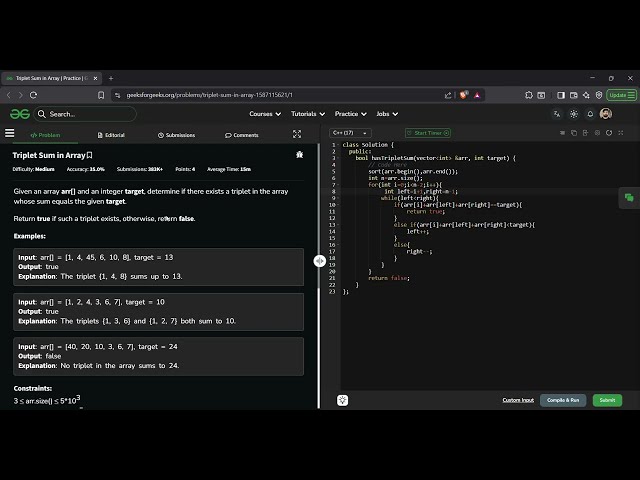Click the Brave VPN icon

coord(599,95)
